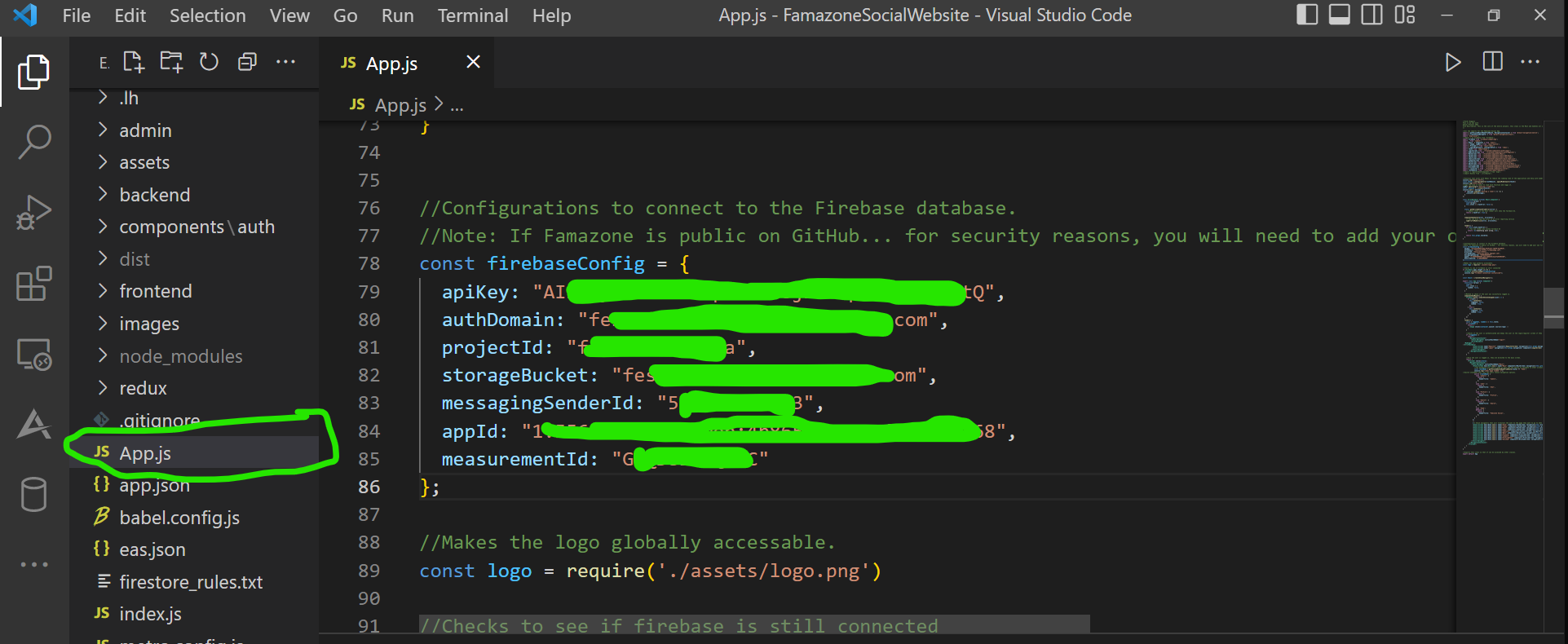Image resolution: width=1568 pixels, height=644 pixels.
Task: Toggle the primary side bar
Action: pos(1307,15)
